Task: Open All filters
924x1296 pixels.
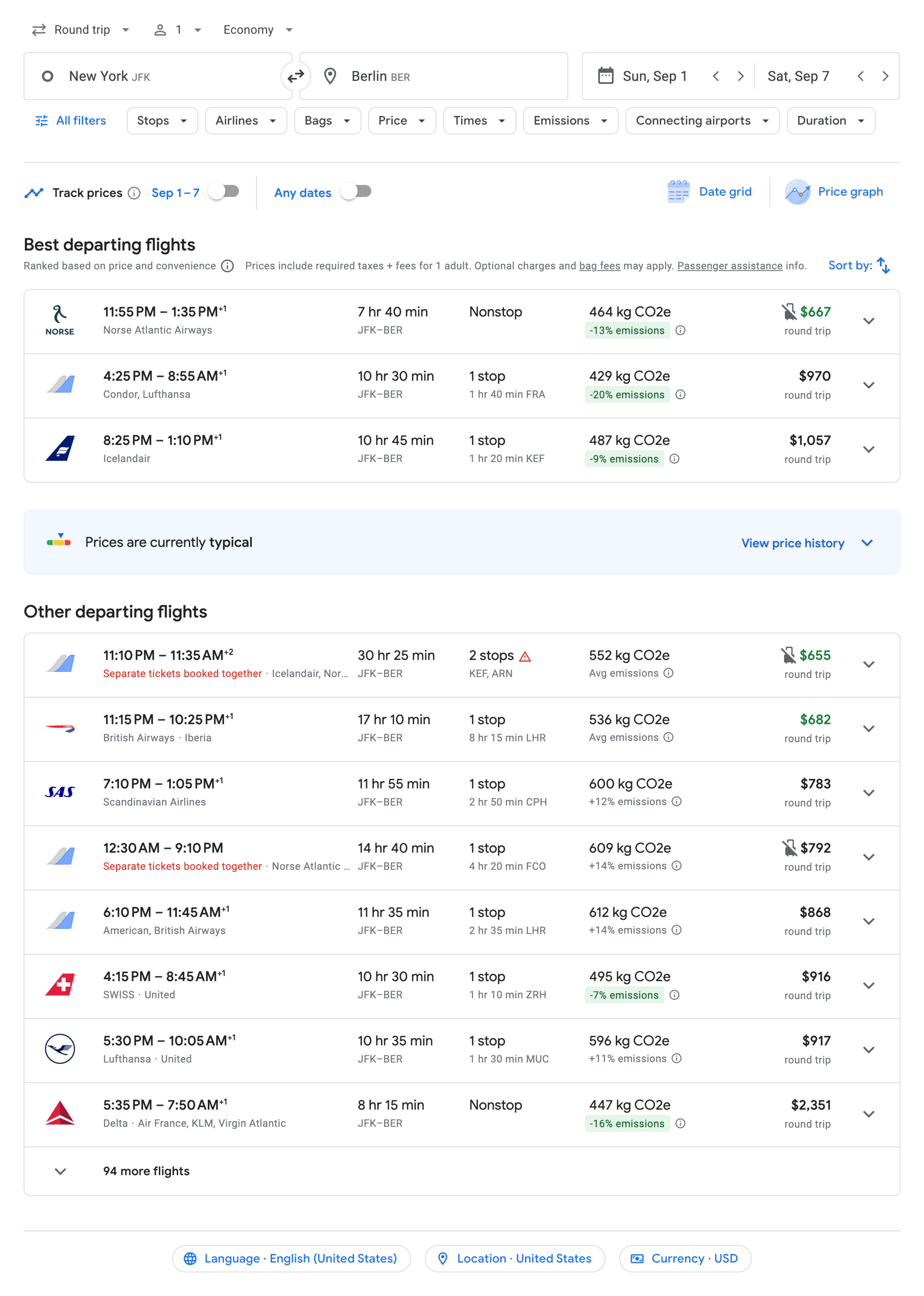Action: tap(71, 121)
